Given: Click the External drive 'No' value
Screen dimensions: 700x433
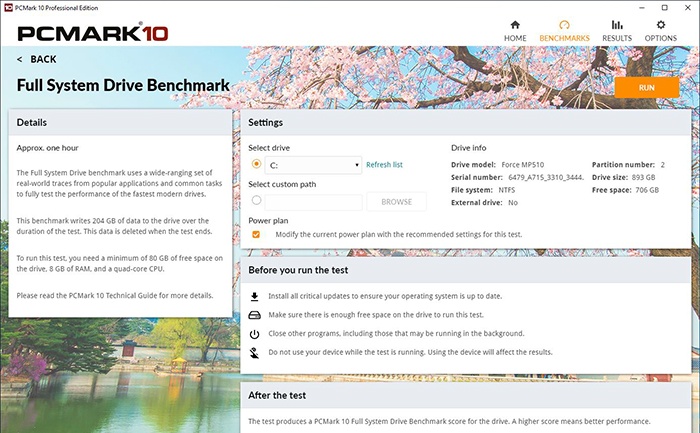Looking at the screenshot, I should (513, 203).
